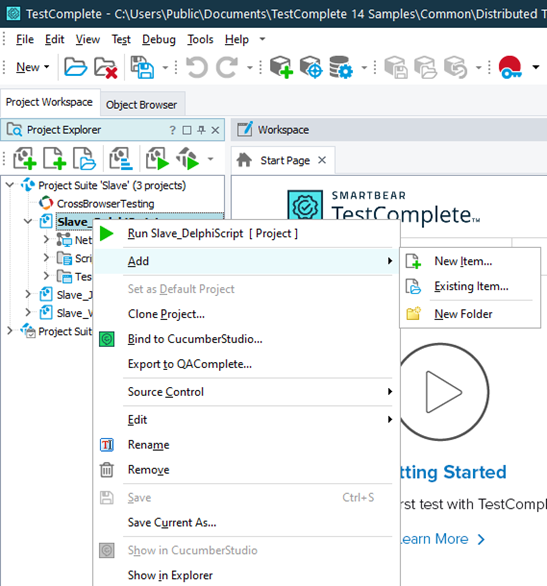Screen dimensions: 547x586
Task: Expand the Script tree node
Action: click(46, 257)
